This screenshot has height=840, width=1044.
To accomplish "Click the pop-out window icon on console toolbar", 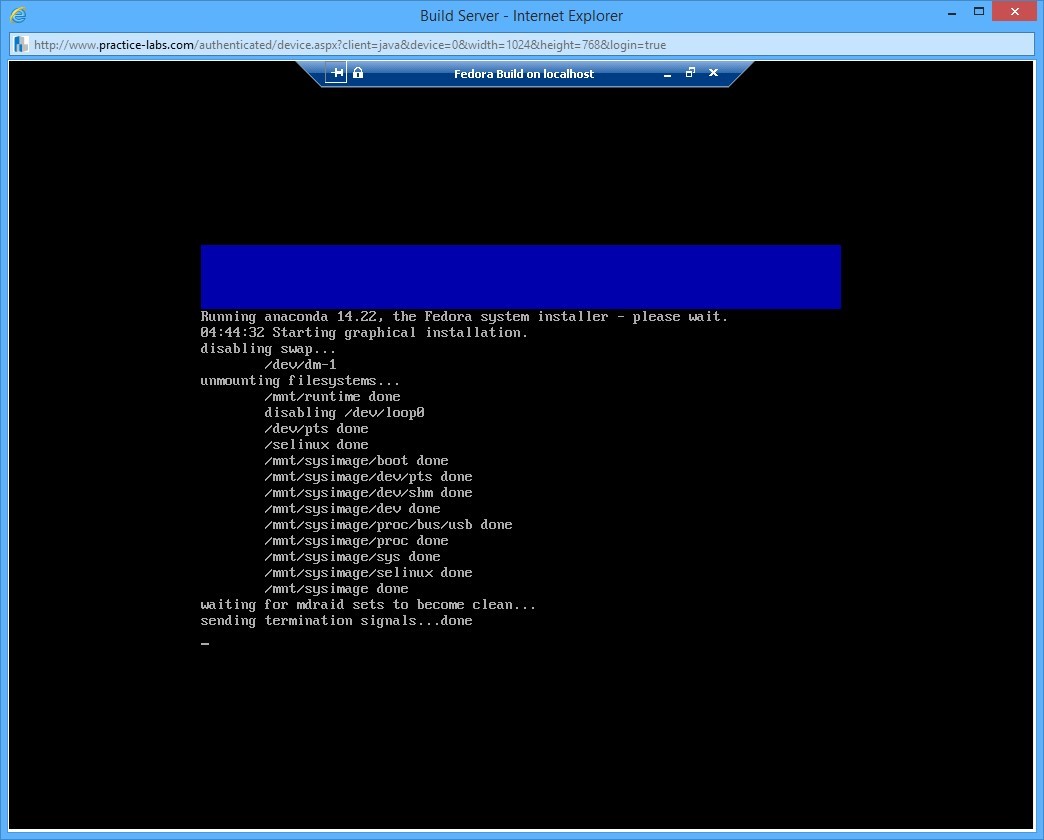I will click(689, 73).
